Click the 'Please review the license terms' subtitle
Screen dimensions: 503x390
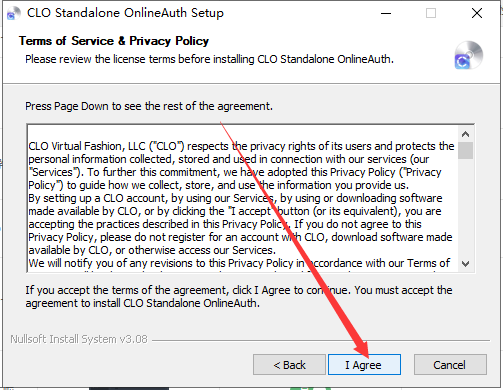click(209, 59)
